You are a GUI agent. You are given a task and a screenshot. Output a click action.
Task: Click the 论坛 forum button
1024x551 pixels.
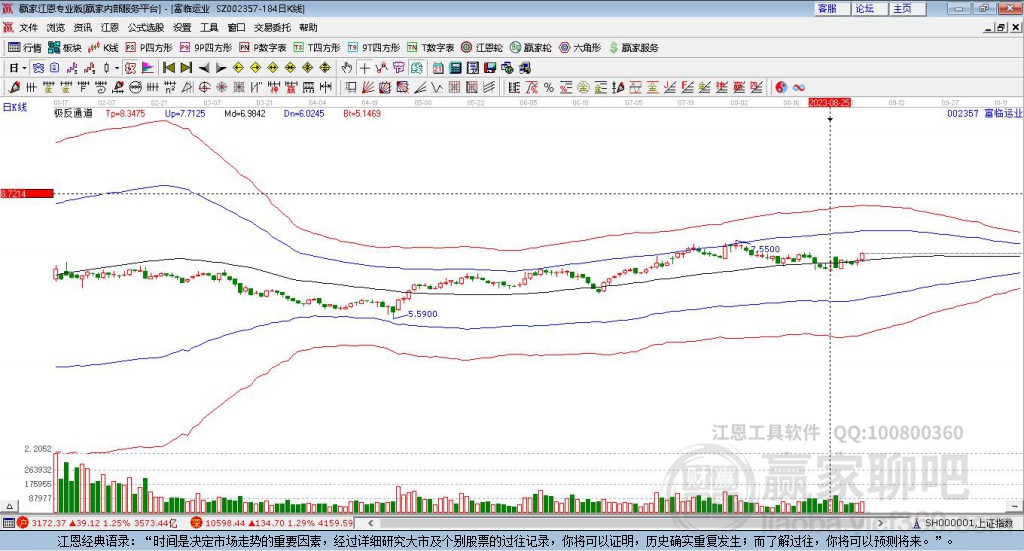[870, 8]
